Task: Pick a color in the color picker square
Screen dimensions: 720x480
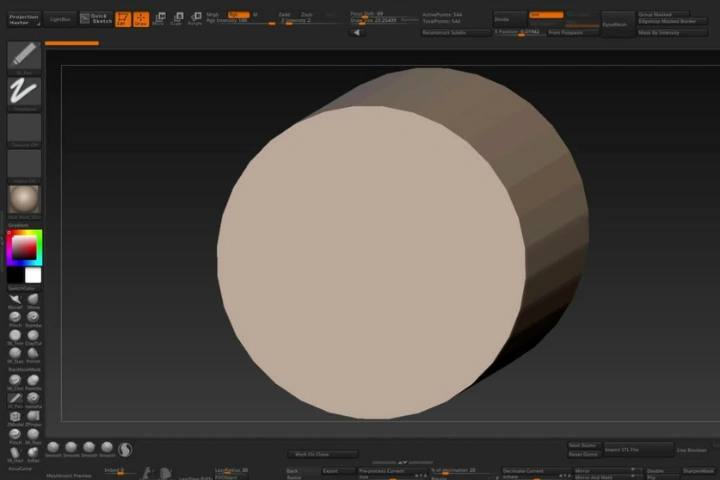Action: [x=24, y=248]
